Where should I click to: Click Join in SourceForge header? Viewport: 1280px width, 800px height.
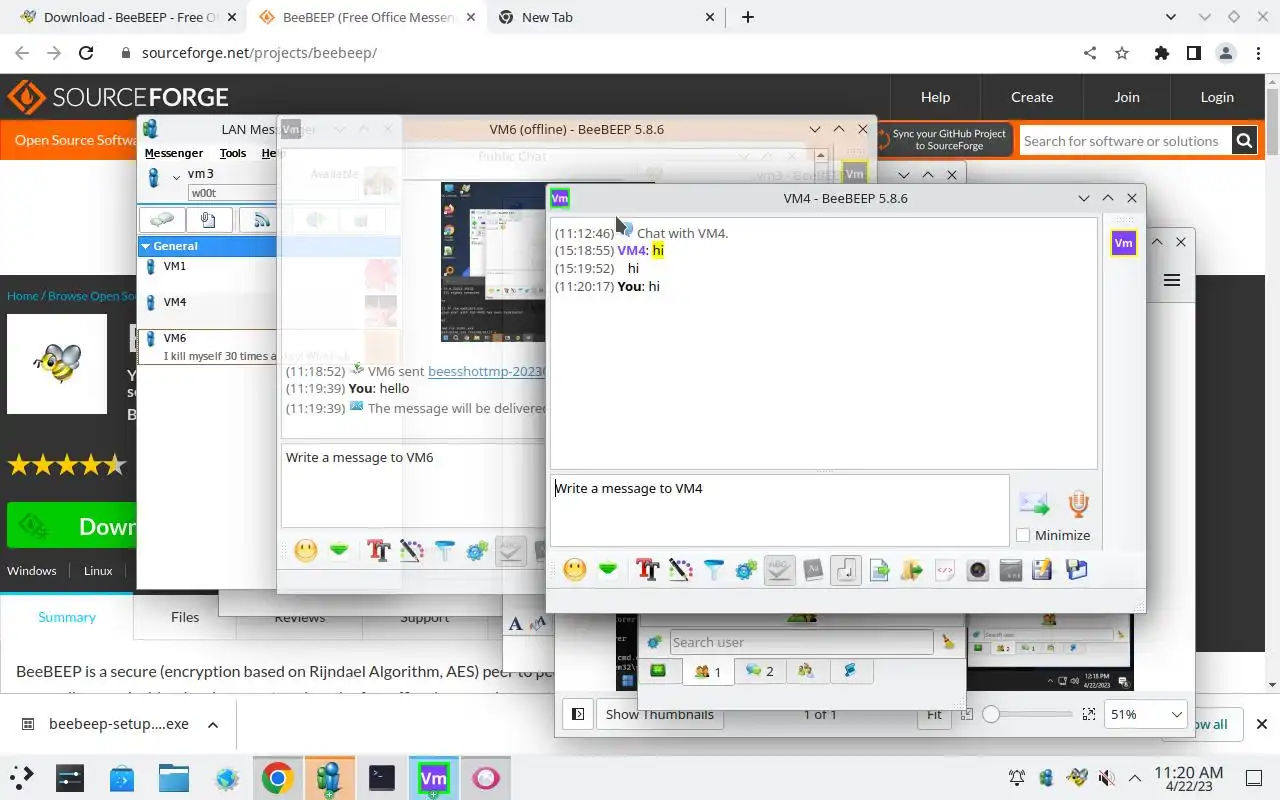pos(1127,97)
